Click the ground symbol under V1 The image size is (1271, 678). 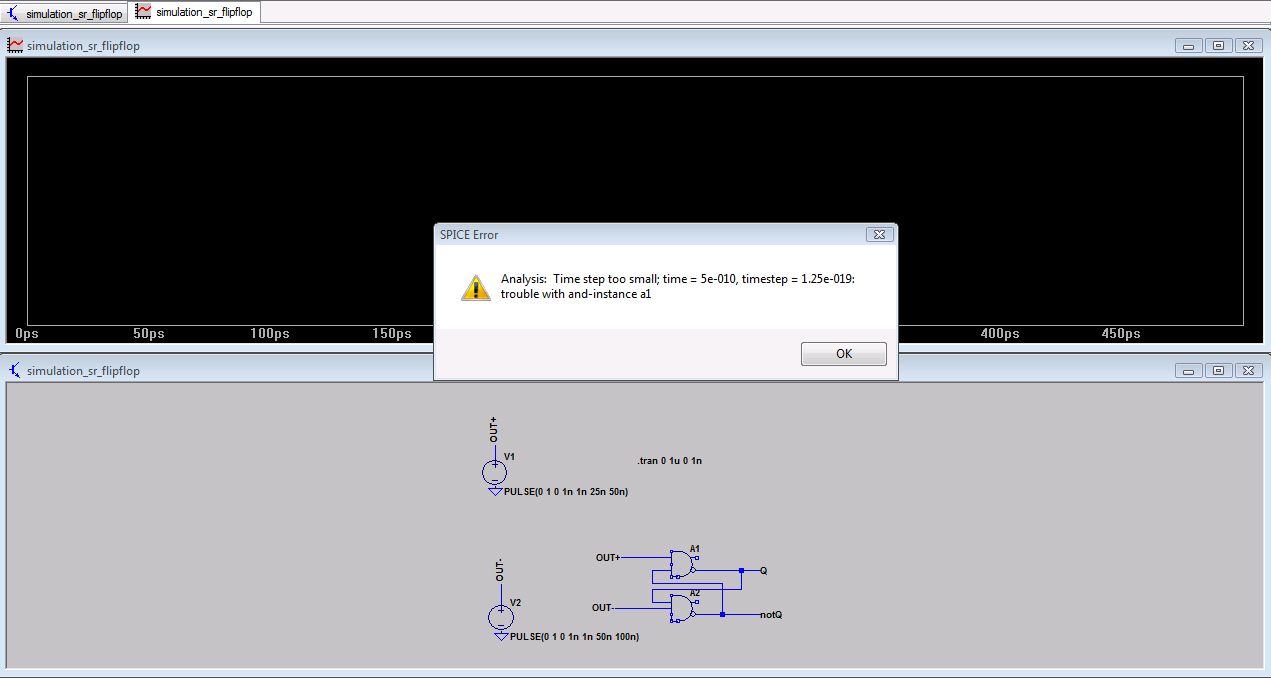coord(494,492)
